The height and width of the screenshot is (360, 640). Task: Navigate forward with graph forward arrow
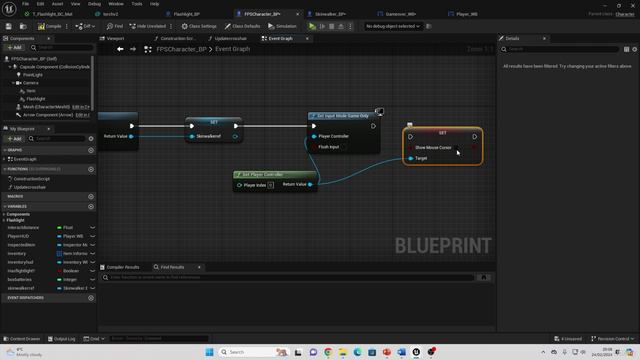(x=133, y=49)
